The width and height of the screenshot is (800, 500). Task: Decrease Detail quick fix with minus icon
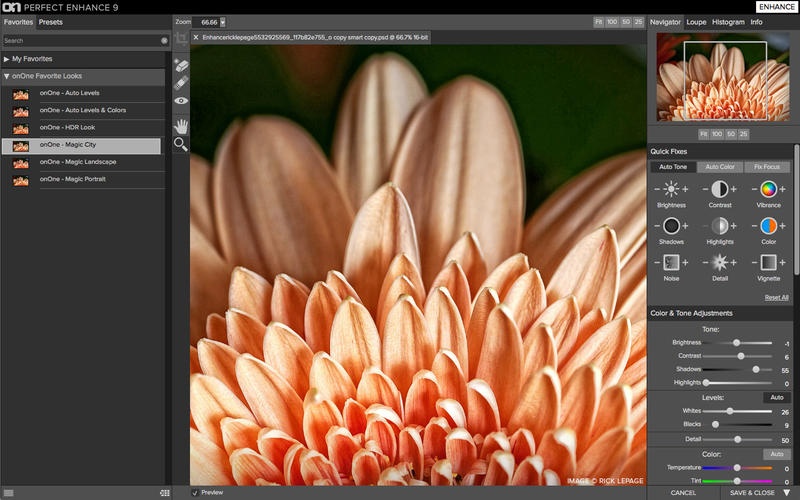706,262
